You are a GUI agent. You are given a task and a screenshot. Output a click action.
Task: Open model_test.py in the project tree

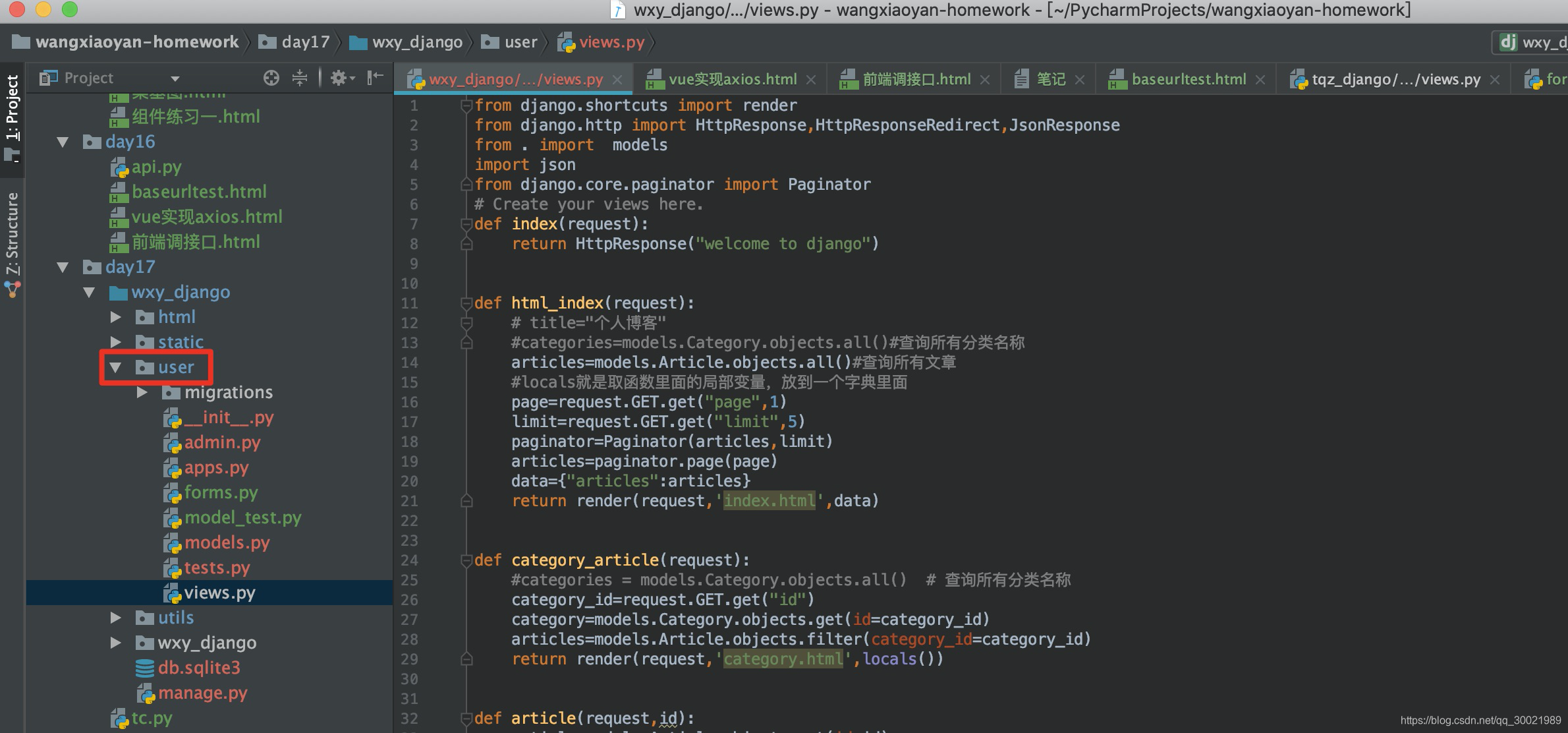(x=232, y=517)
